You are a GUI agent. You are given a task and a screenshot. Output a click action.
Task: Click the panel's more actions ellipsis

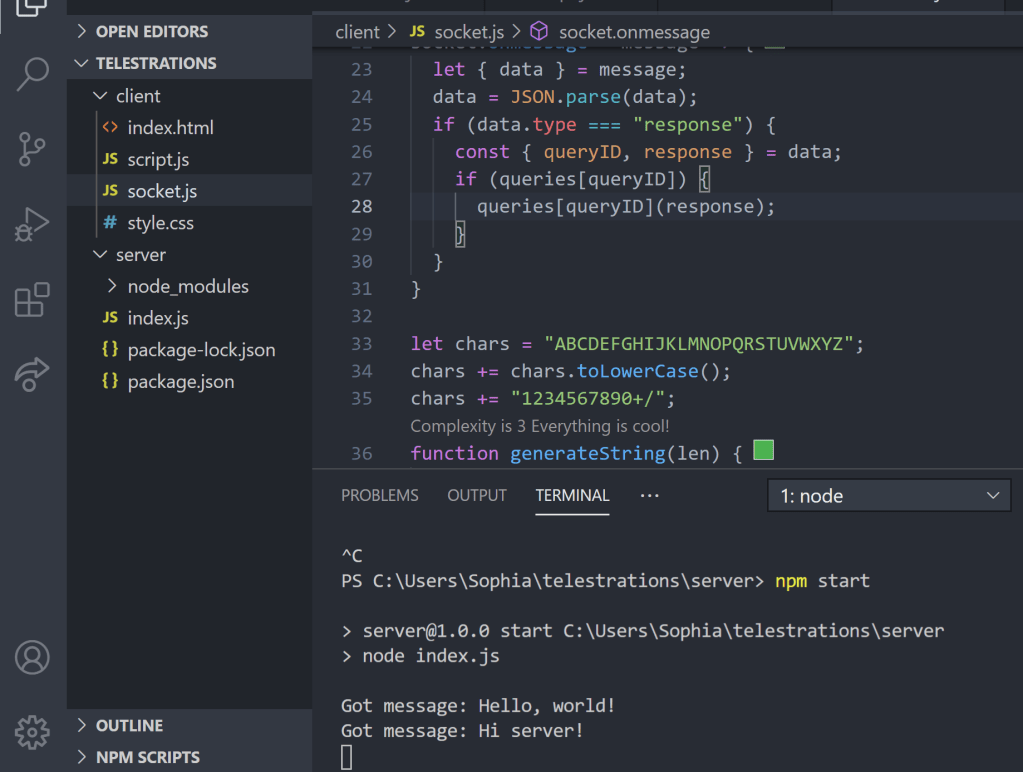pos(650,496)
